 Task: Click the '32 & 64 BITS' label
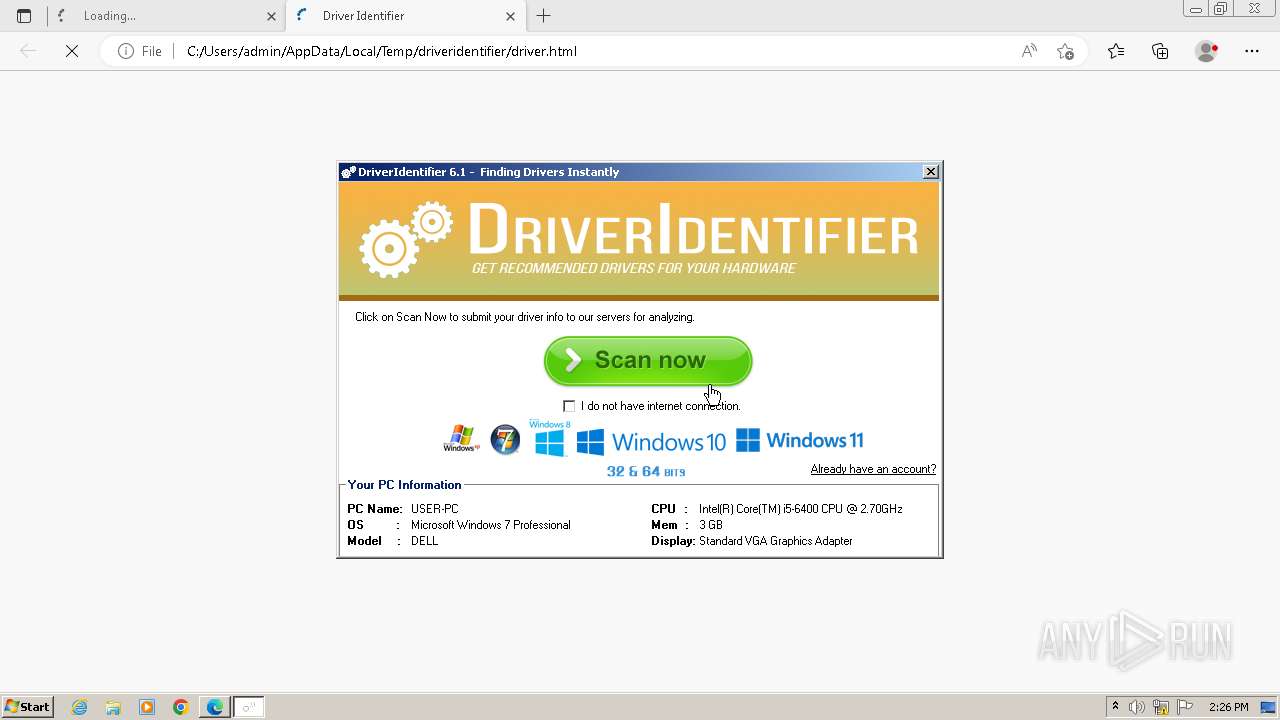click(646, 471)
